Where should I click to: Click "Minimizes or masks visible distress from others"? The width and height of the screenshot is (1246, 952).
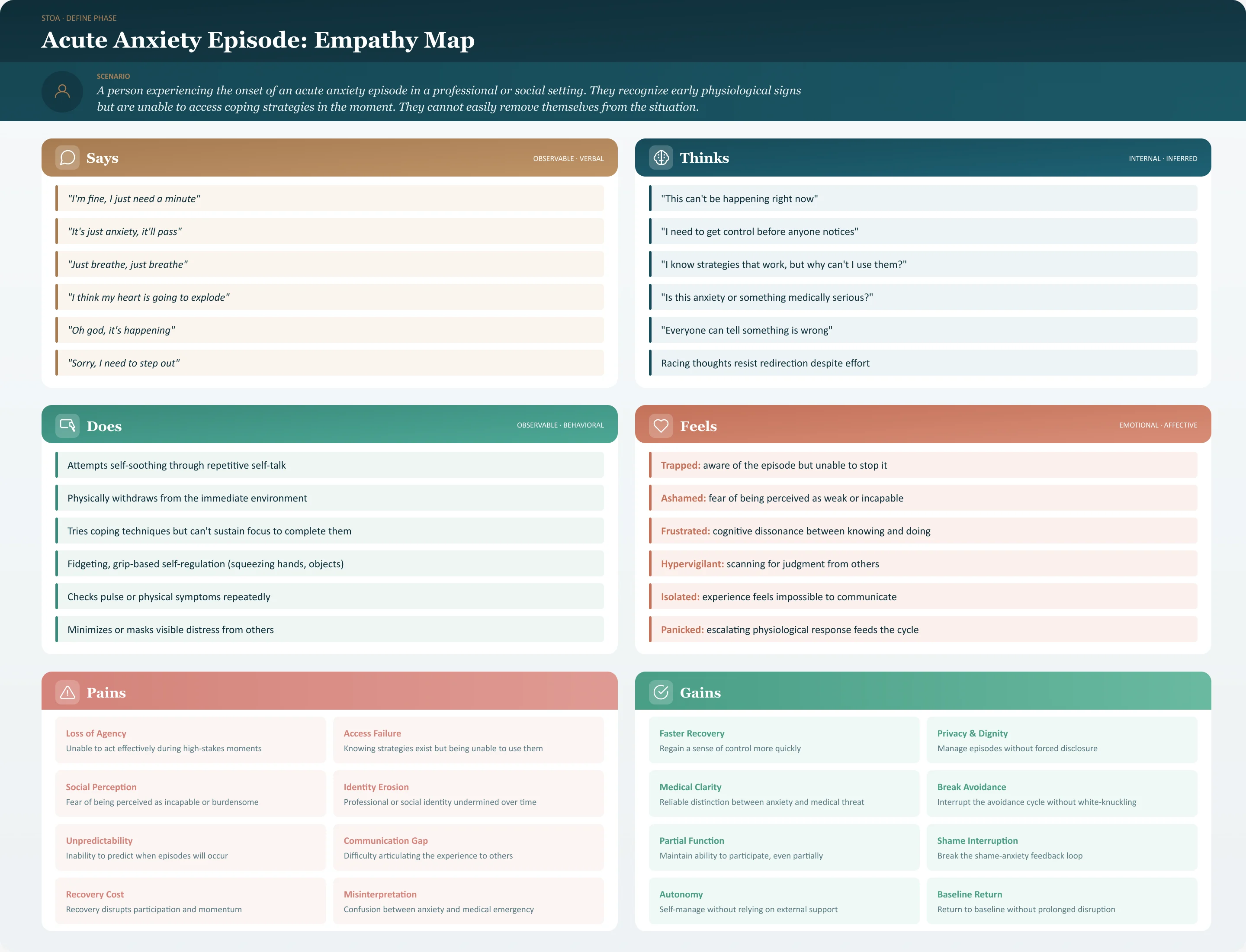pyautogui.click(x=330, y=629)
